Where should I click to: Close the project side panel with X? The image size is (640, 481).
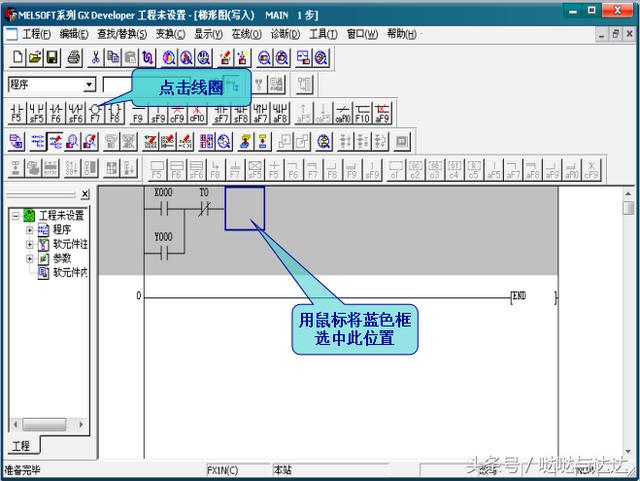pos(85,194)
